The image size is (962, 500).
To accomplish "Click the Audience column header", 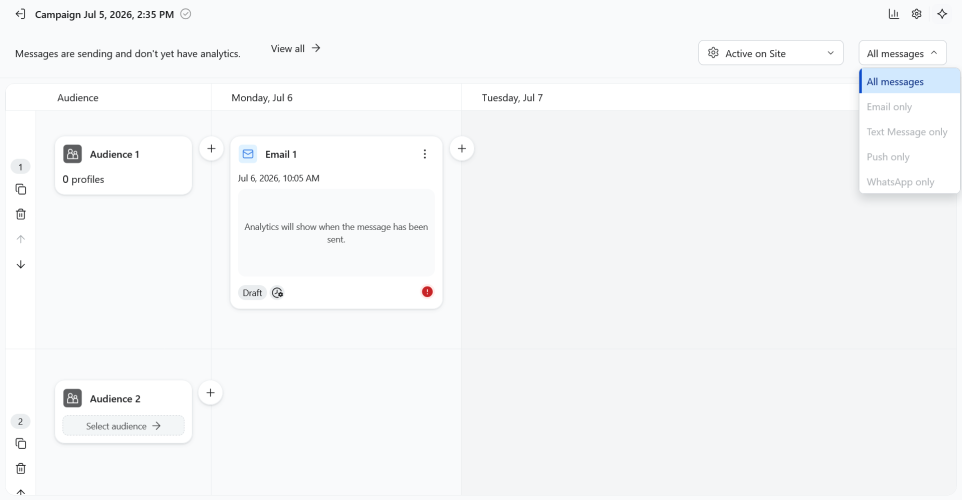I will pos(78,98).
